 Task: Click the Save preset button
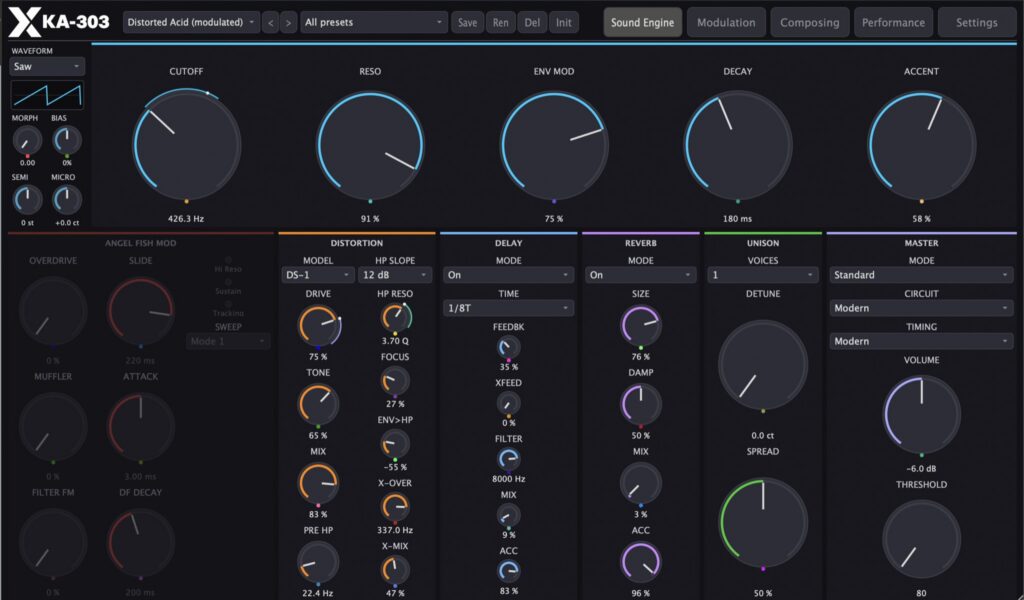click(x=467, y=22)
